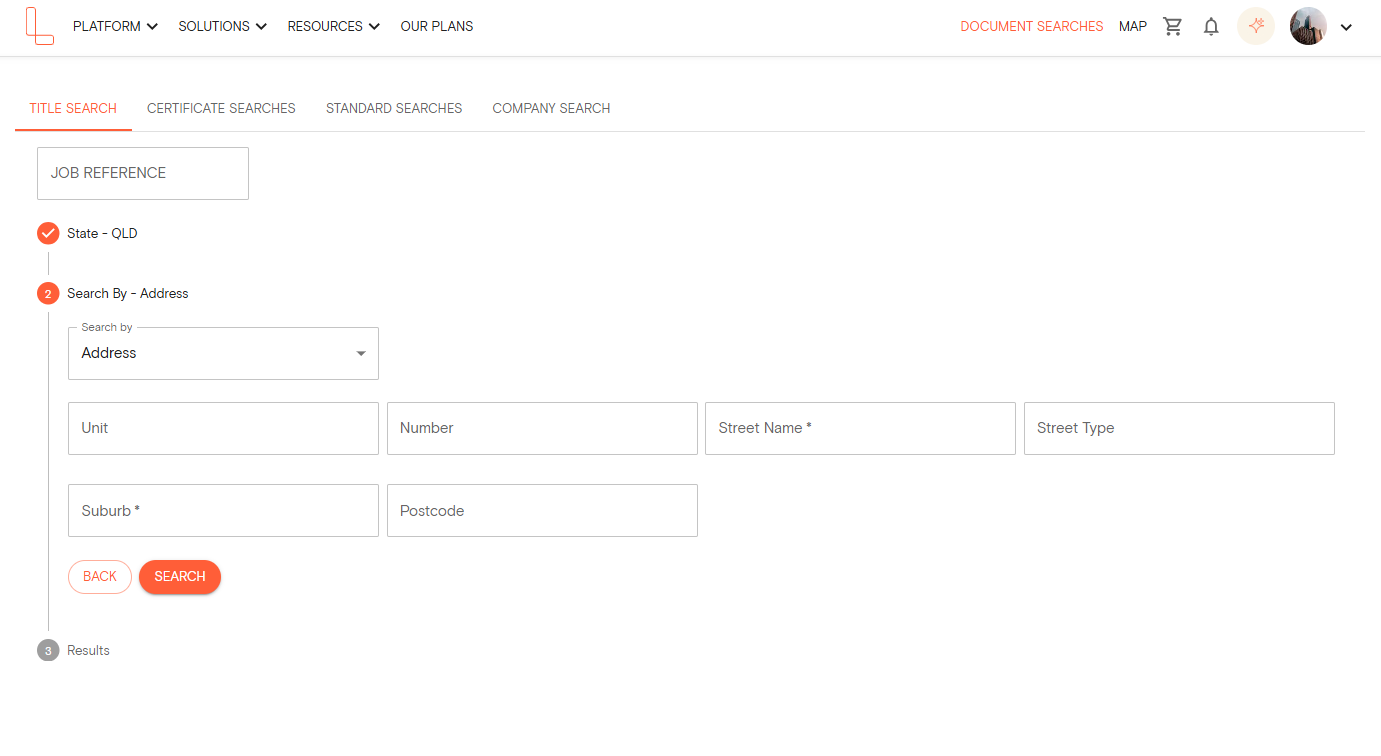Expand the account menu chevron
The height and width of the screenshot is (756, 1381).
(1346, 27)
